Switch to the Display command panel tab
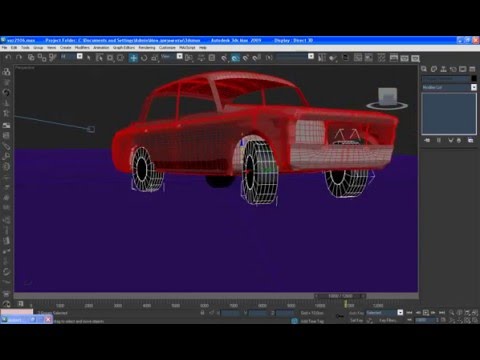The width and height of the screenshot is (480, 360). point(462,69)
